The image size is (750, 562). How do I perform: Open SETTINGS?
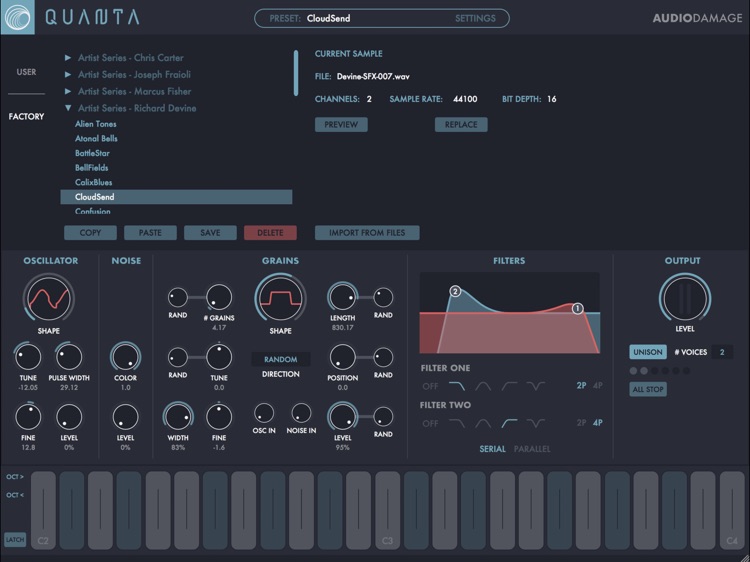click(x=475, y=18)
